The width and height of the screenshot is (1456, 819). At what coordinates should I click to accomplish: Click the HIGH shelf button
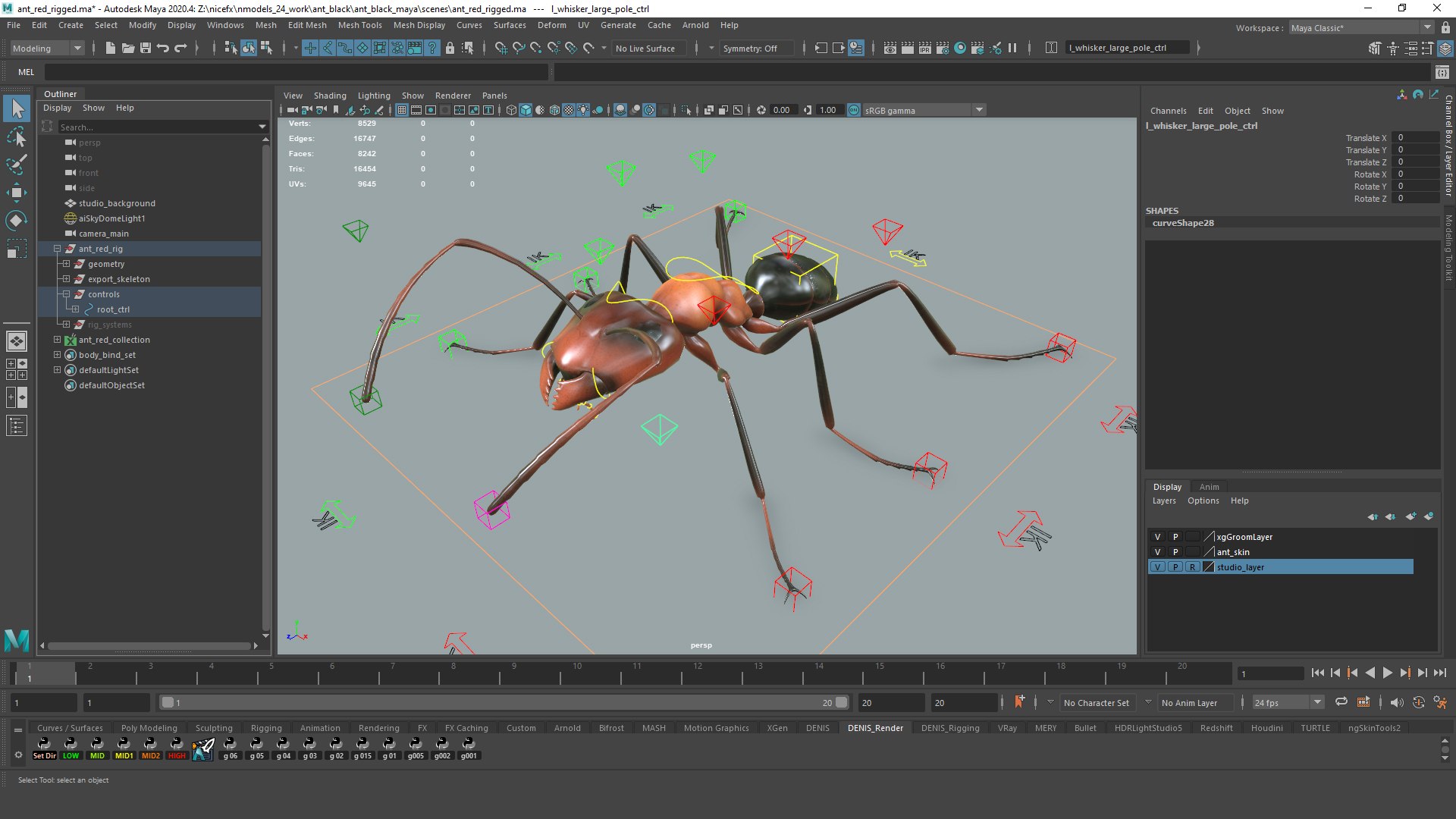pyautogui.click(x=177, y=748)
